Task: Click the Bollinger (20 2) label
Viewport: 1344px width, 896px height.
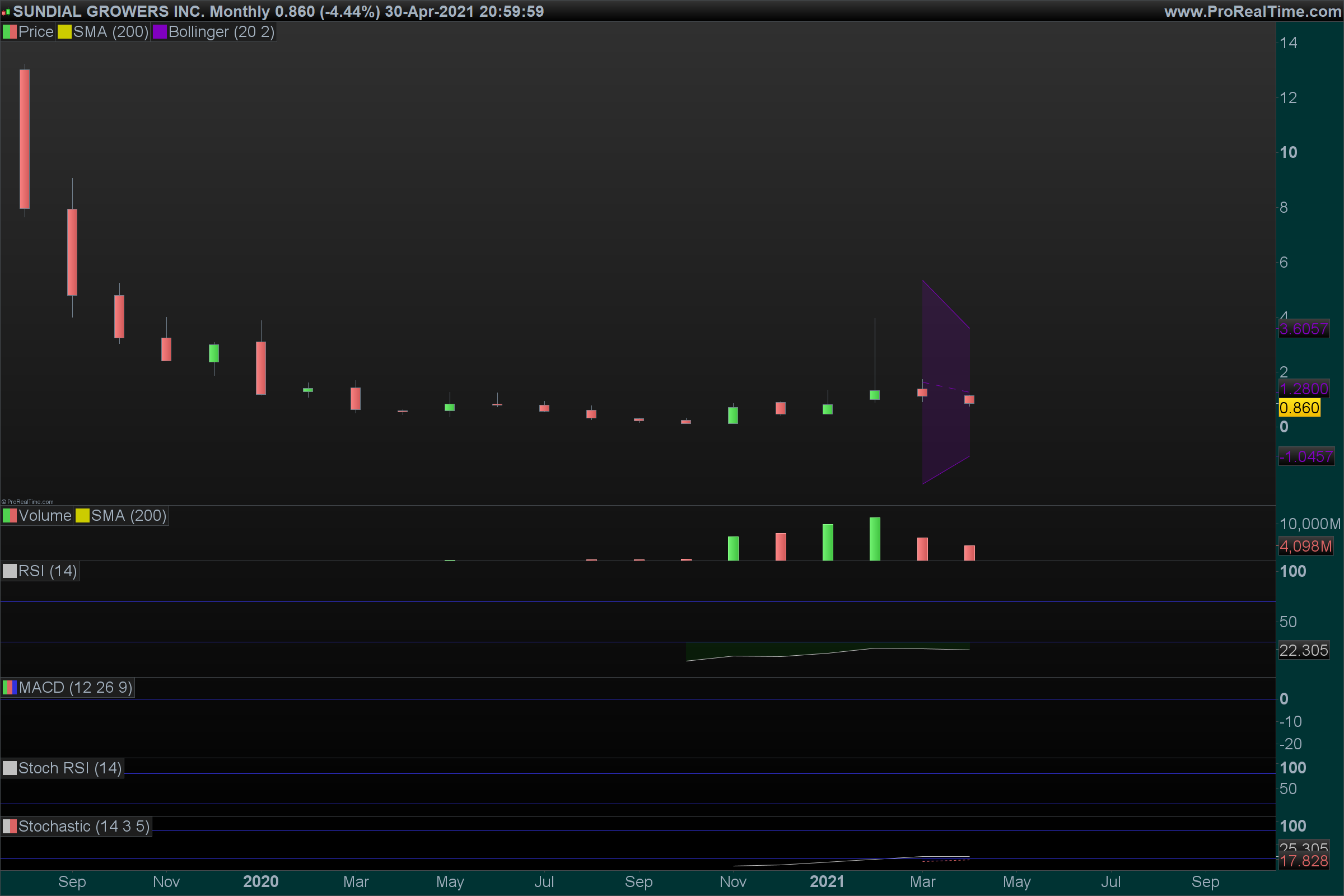Action: [x=221, y=32]
